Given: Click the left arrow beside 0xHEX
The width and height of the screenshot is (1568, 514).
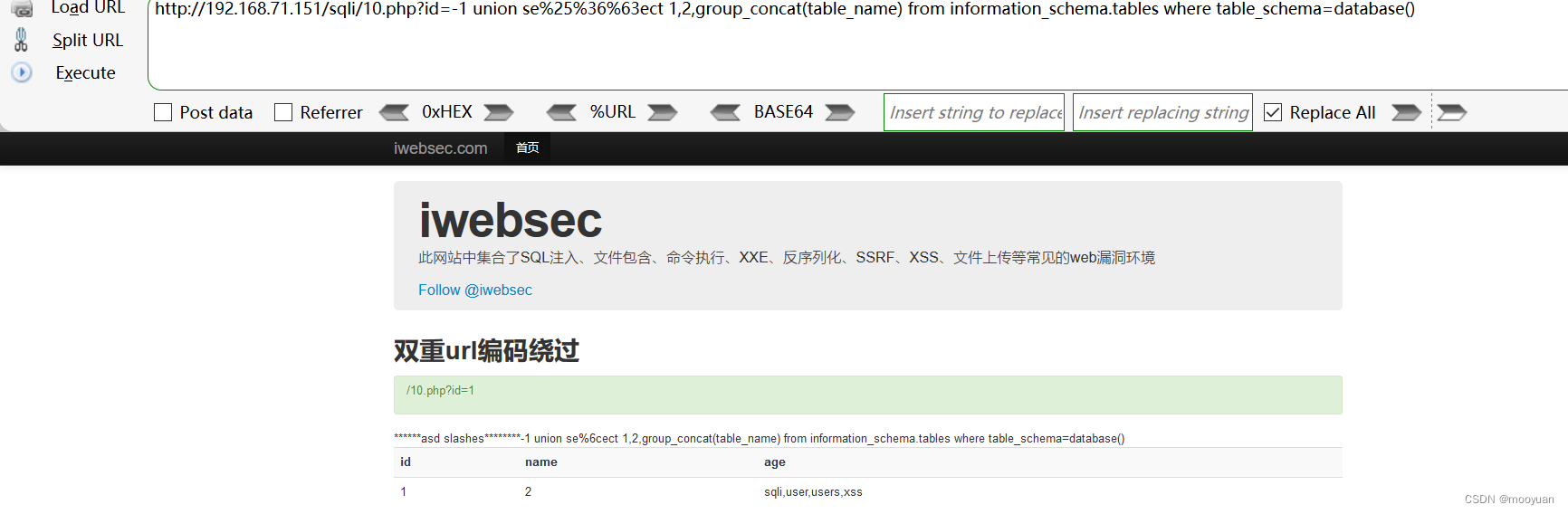Looking at the screenshot, I should 394,112.
